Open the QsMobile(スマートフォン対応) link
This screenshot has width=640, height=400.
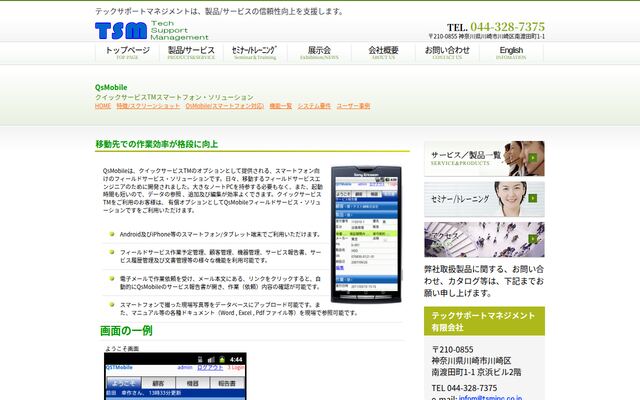coord(224,106)
